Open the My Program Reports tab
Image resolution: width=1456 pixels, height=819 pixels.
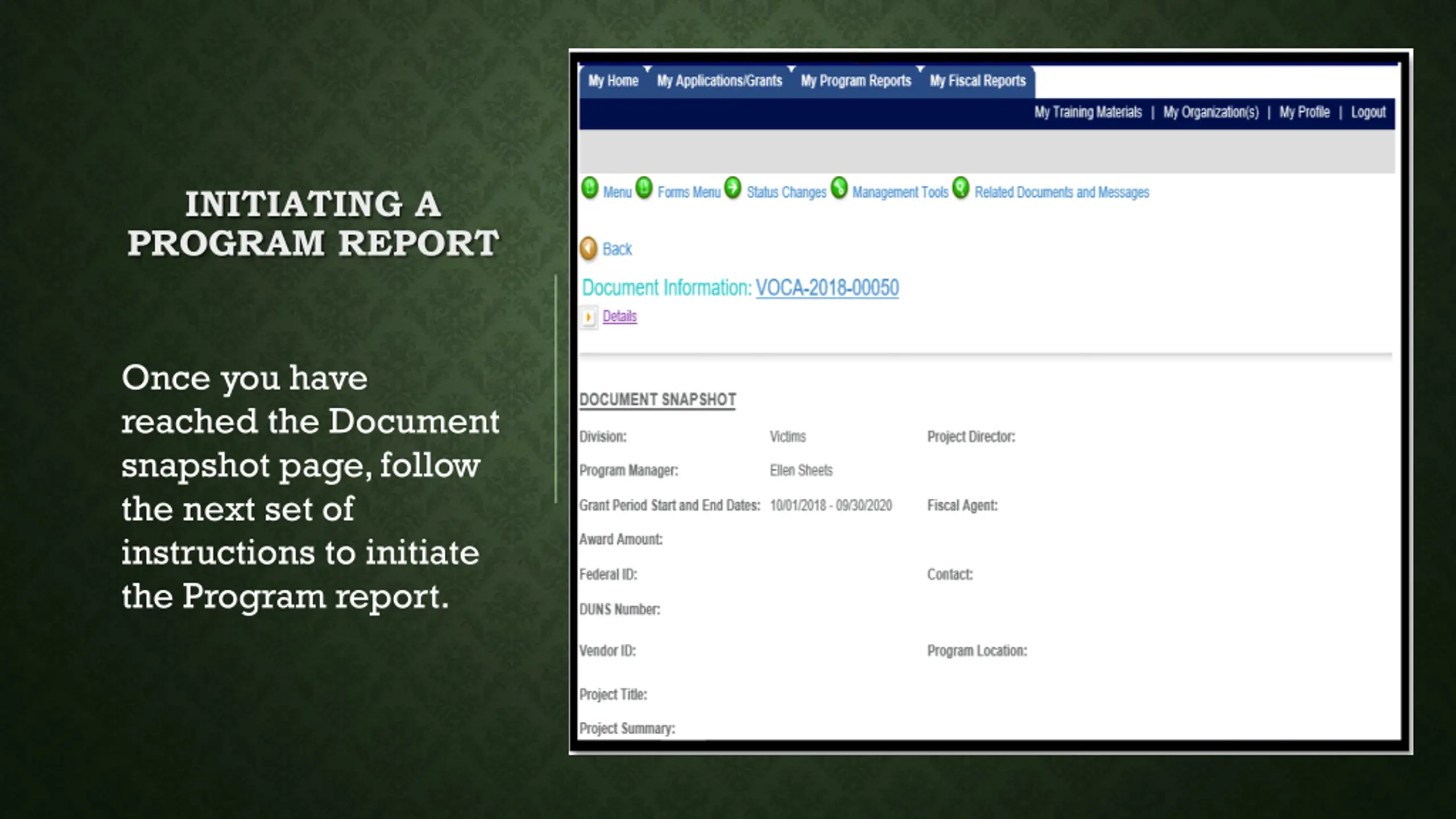pyautogui.click(x=856, y=81)
